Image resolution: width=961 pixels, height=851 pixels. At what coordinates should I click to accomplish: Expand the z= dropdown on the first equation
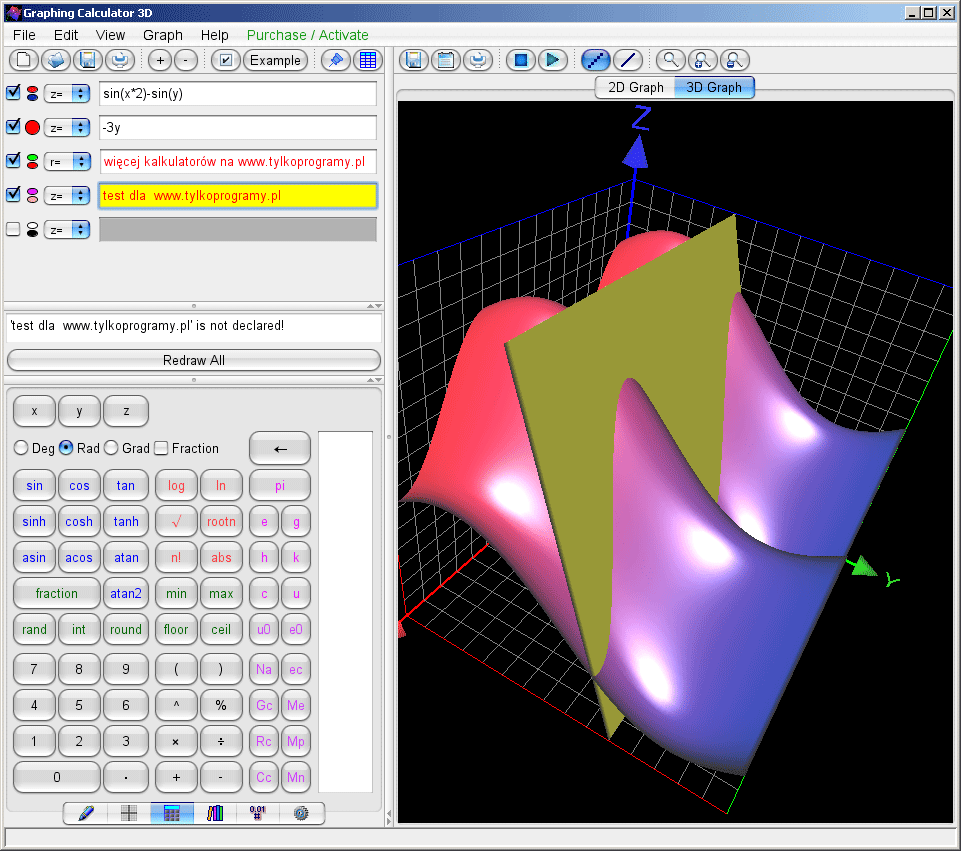[67, 94]
